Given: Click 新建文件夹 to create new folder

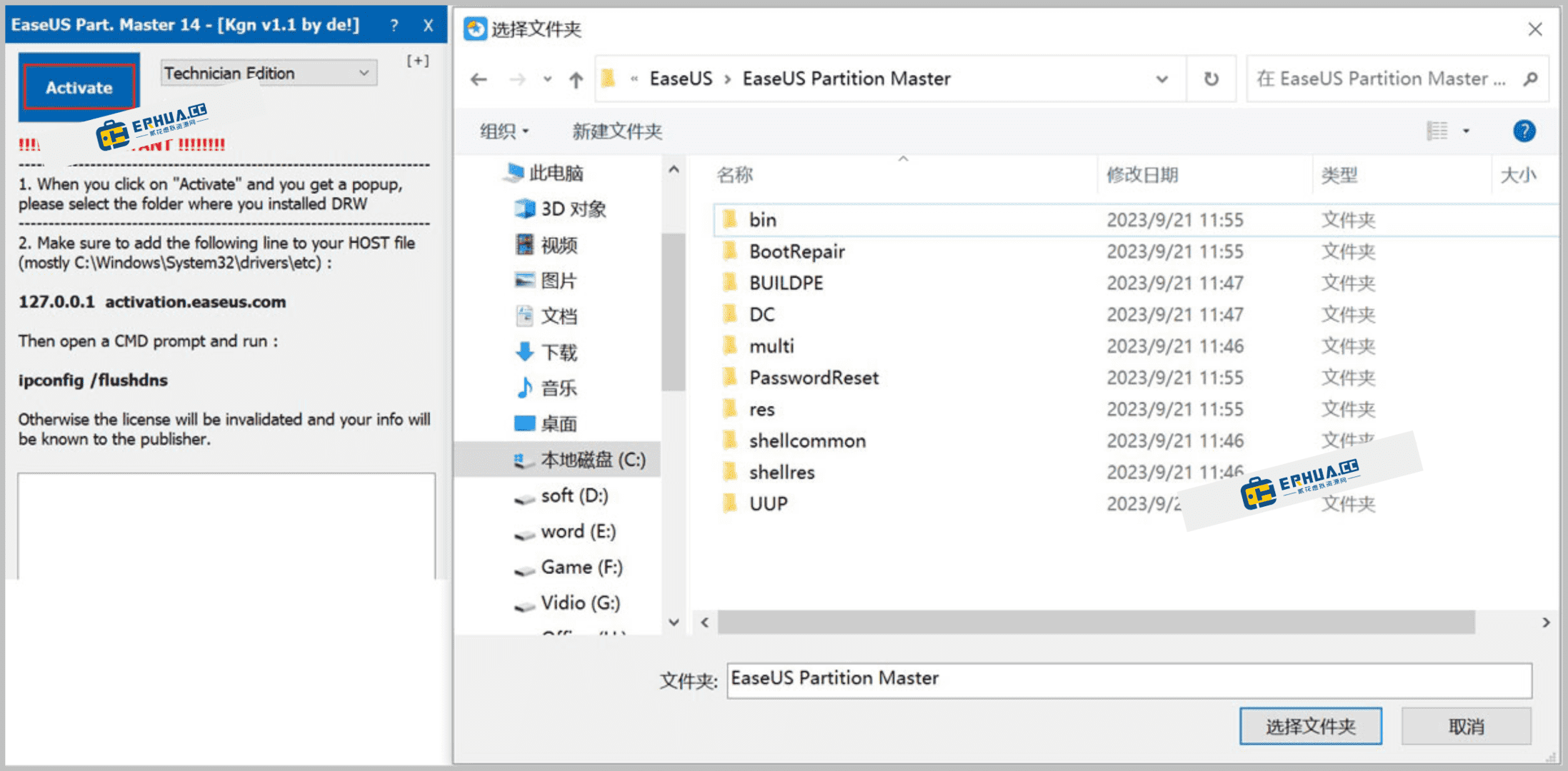Looking at the screenshot, I should pyautogui.click(x=617, y=131).
